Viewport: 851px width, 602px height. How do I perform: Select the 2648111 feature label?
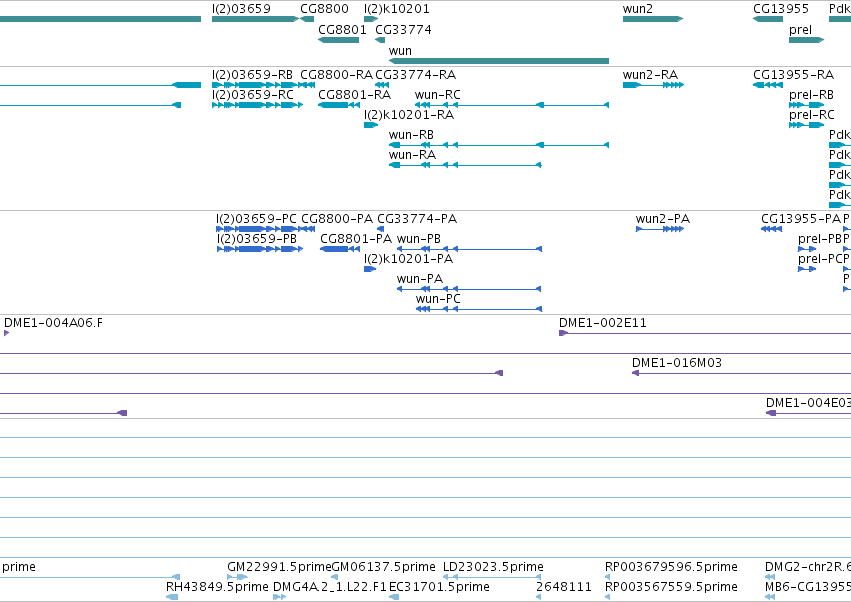(563, 587)
